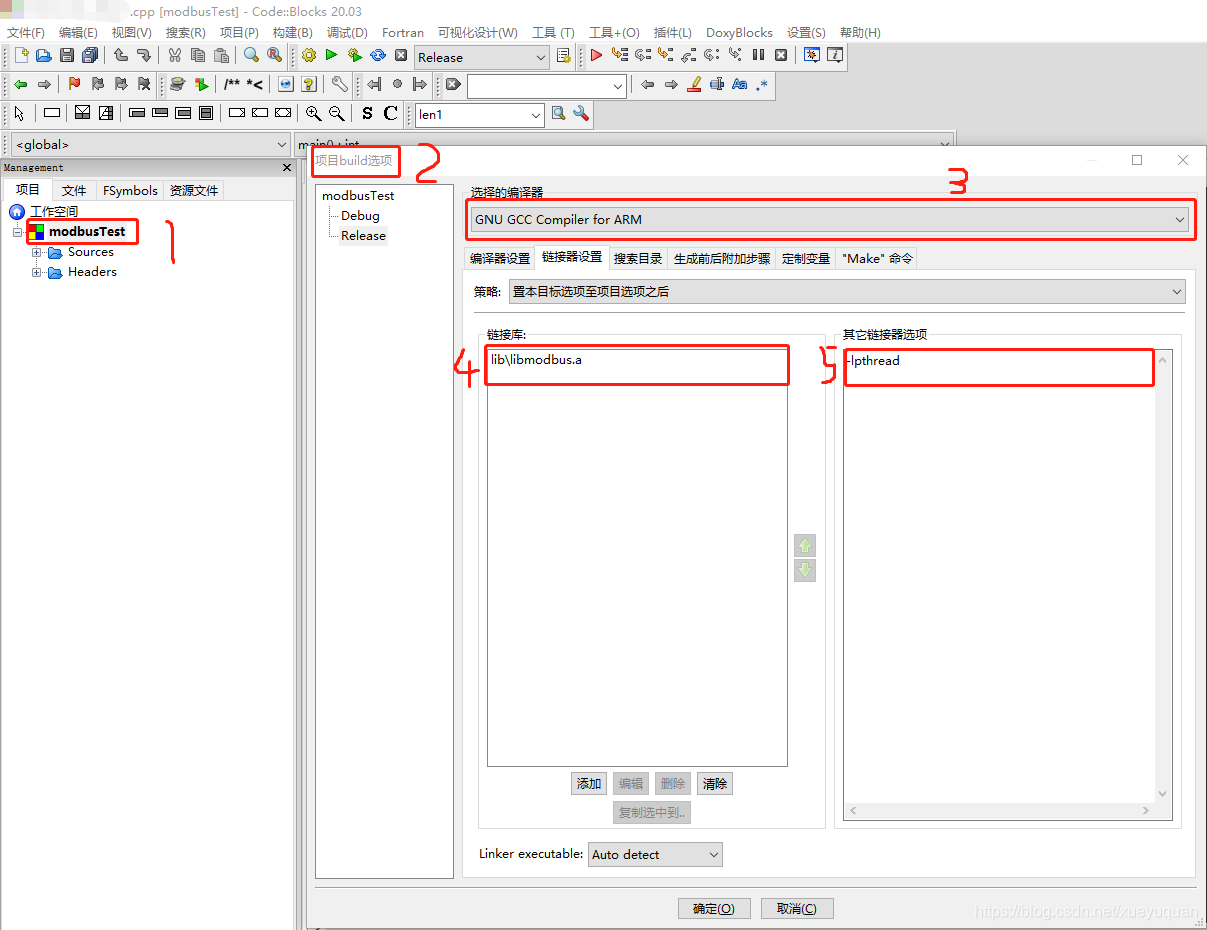
Task: Switch to the 编译器设置 tab
Action: tap(500, 258)
